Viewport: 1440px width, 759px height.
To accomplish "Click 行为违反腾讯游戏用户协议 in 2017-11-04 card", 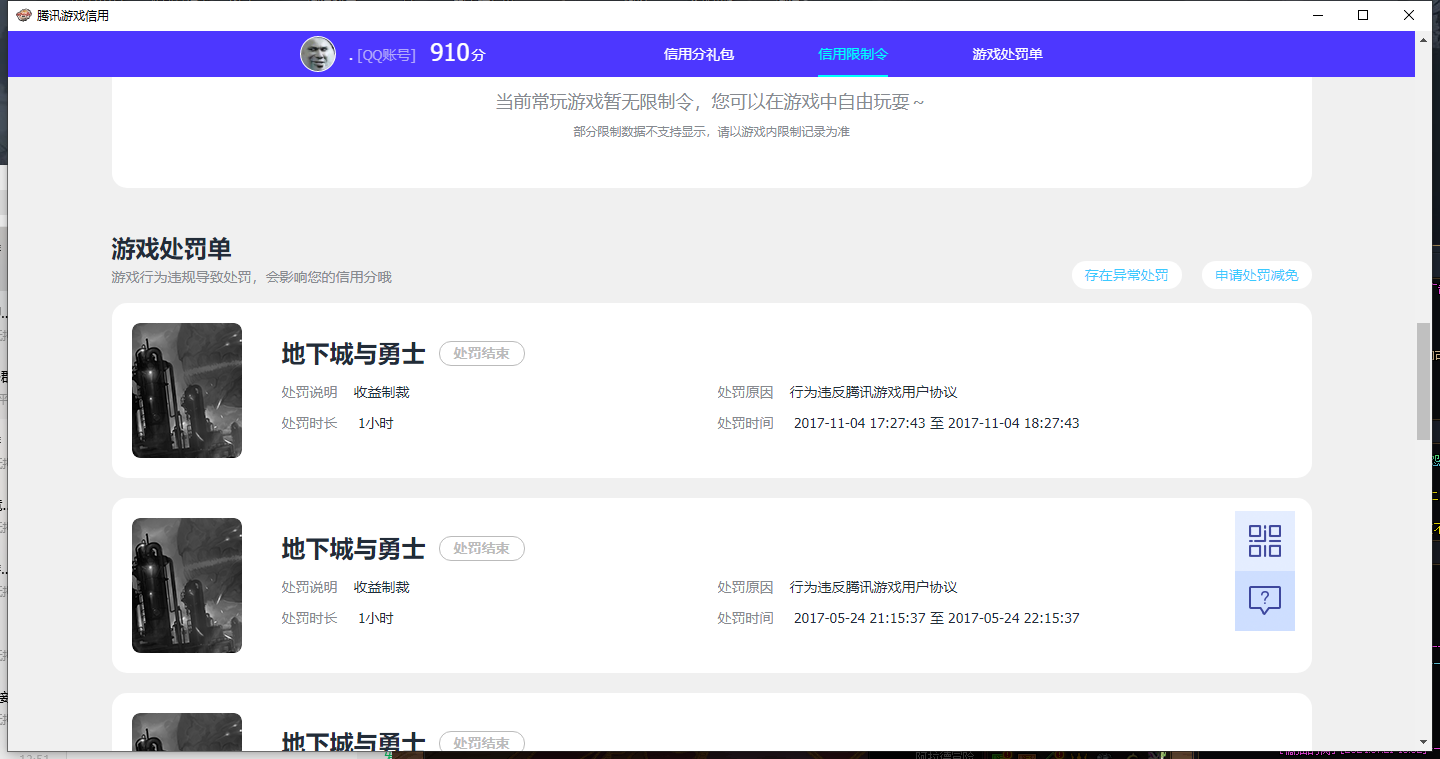I will click(874, 392).
